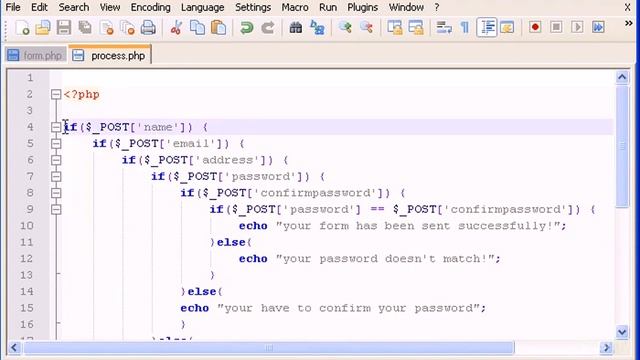Image resolution: width=640 pixels, height=360 pixels.
Task: Redo action with gray arrow
Action: (268, 28)
